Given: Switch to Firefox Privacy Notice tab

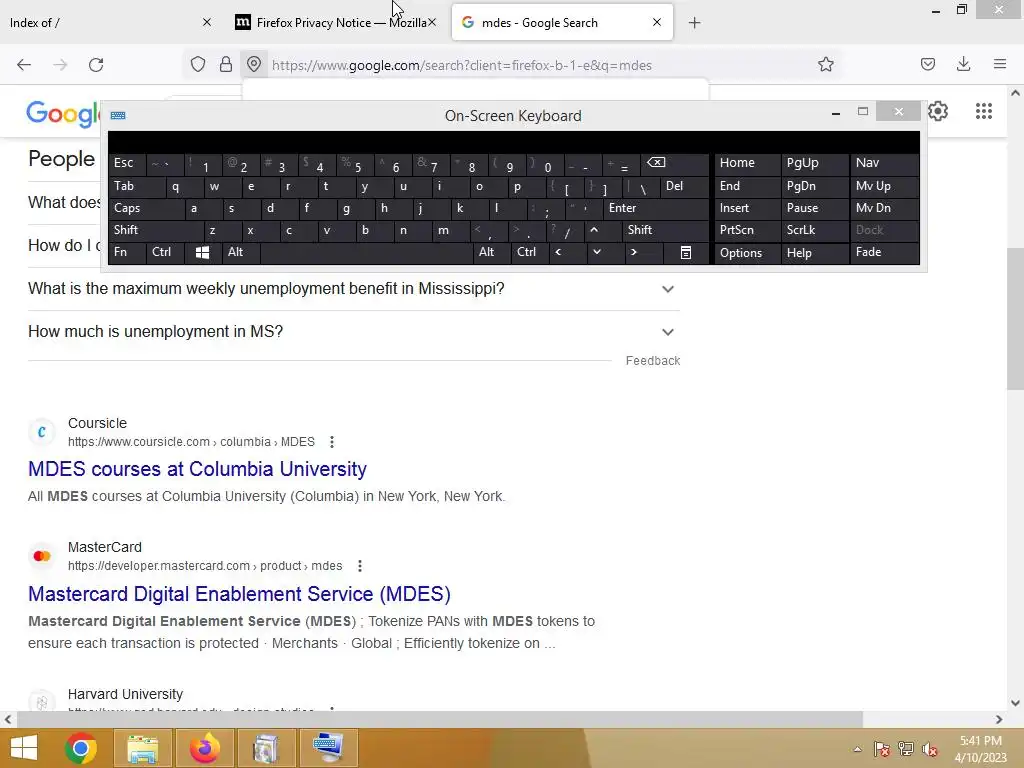Looking at the screenshot, I should [x=334, y=23].
